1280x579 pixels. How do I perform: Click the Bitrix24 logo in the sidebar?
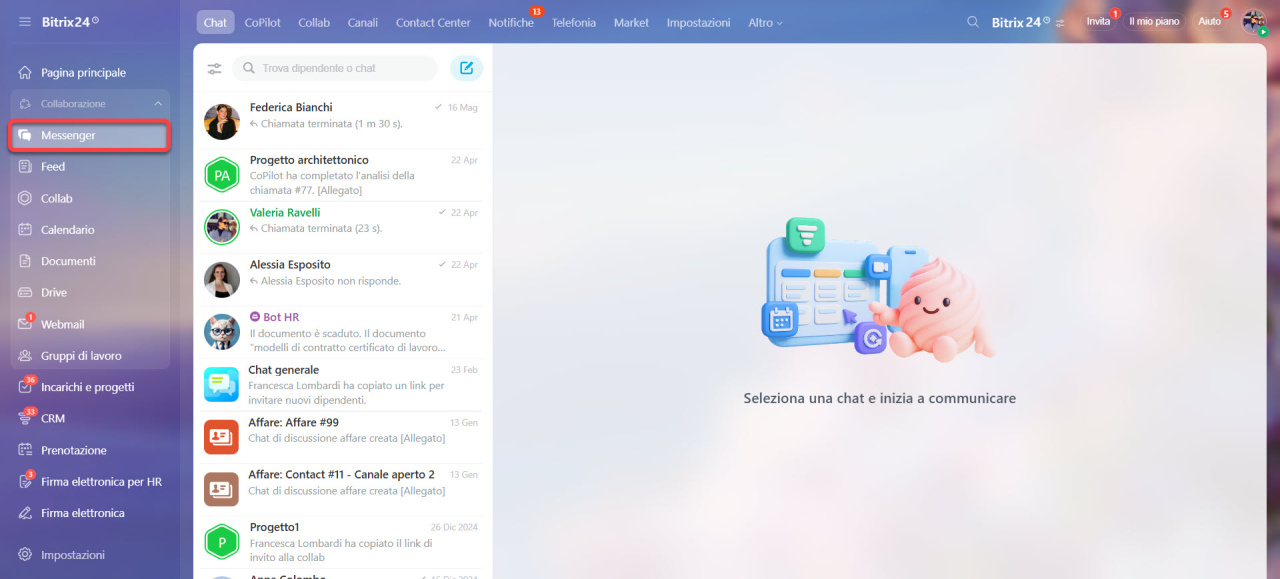click(70, 21)
